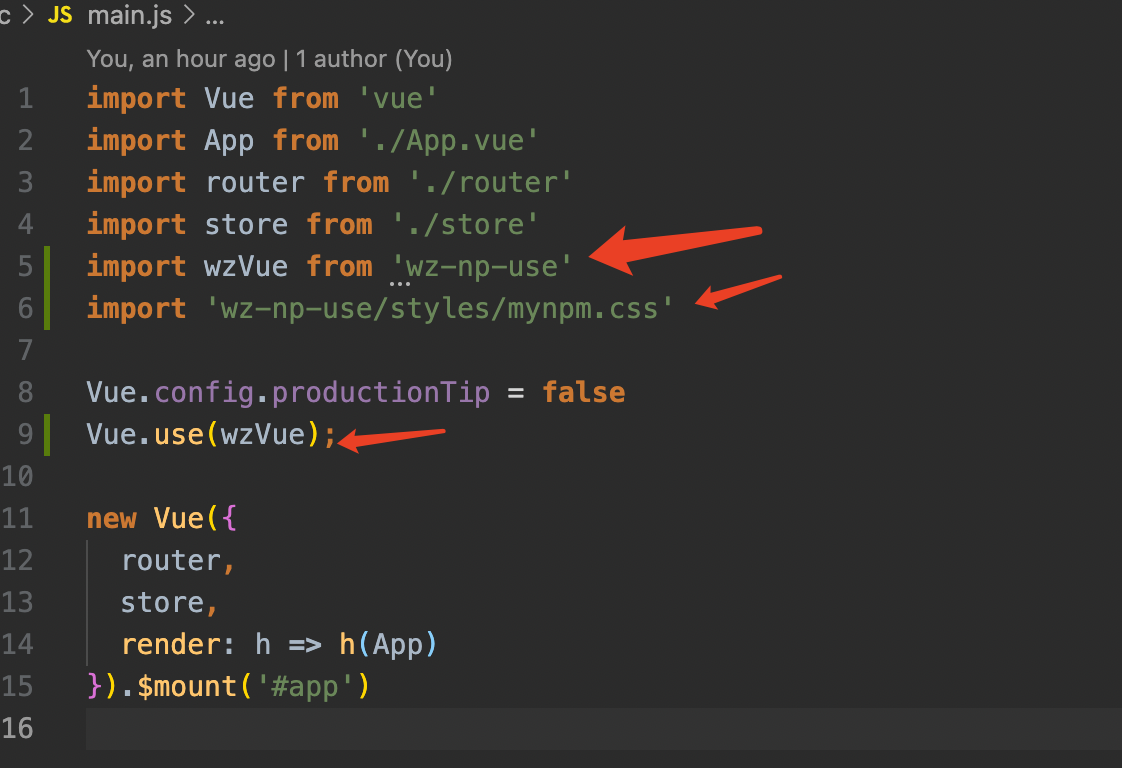Click the git change bar beside line 5
This screenshot has width=1122, height=768.
(x=47, y=266)
